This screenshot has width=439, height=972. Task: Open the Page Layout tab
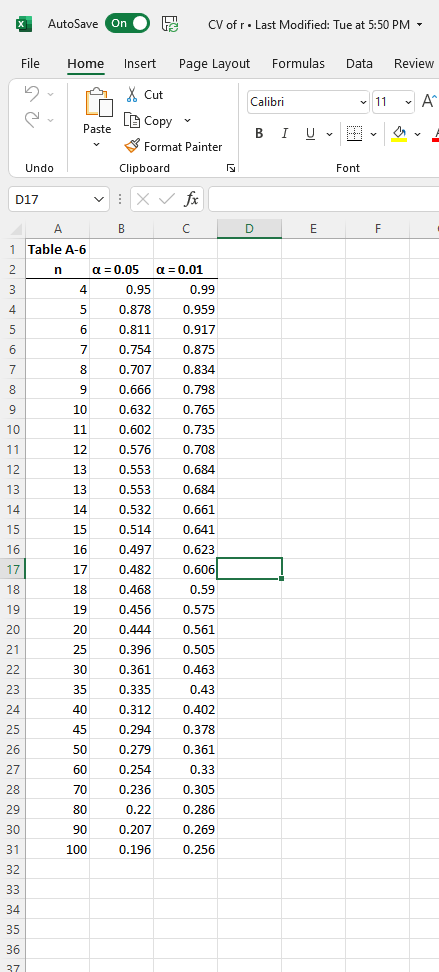(214, 63)
